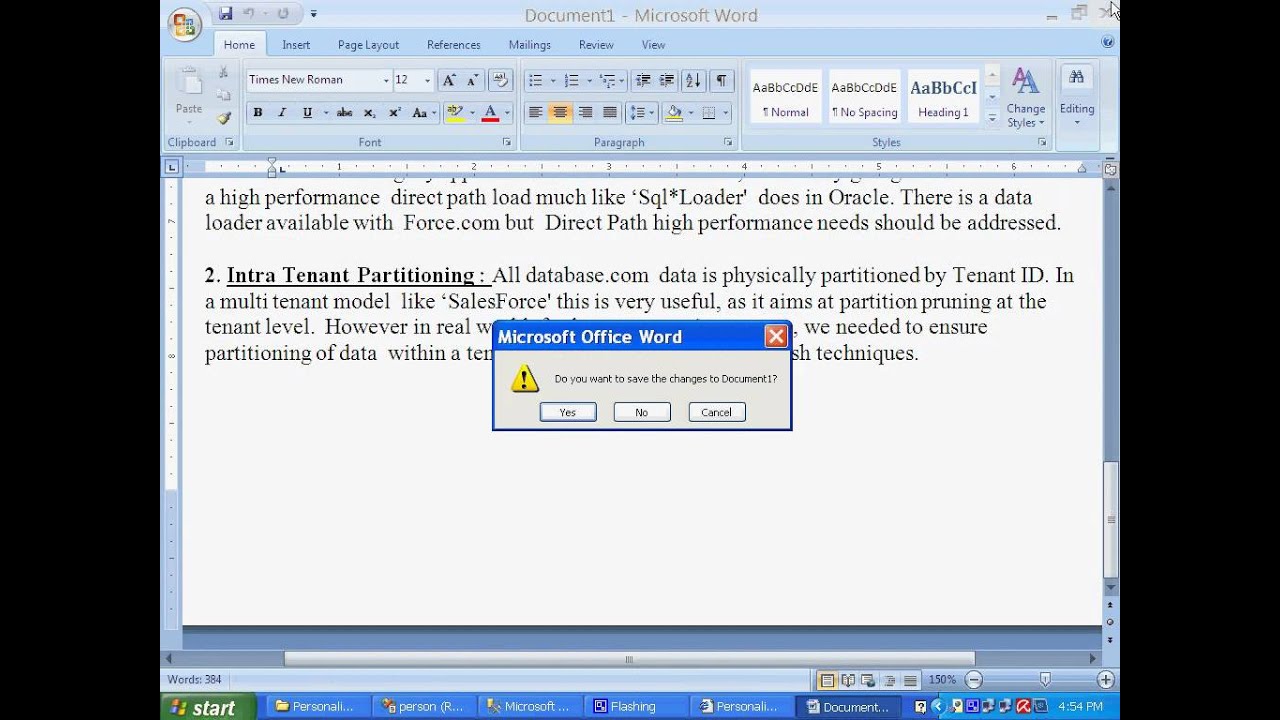Align text left

pos(536,113)
